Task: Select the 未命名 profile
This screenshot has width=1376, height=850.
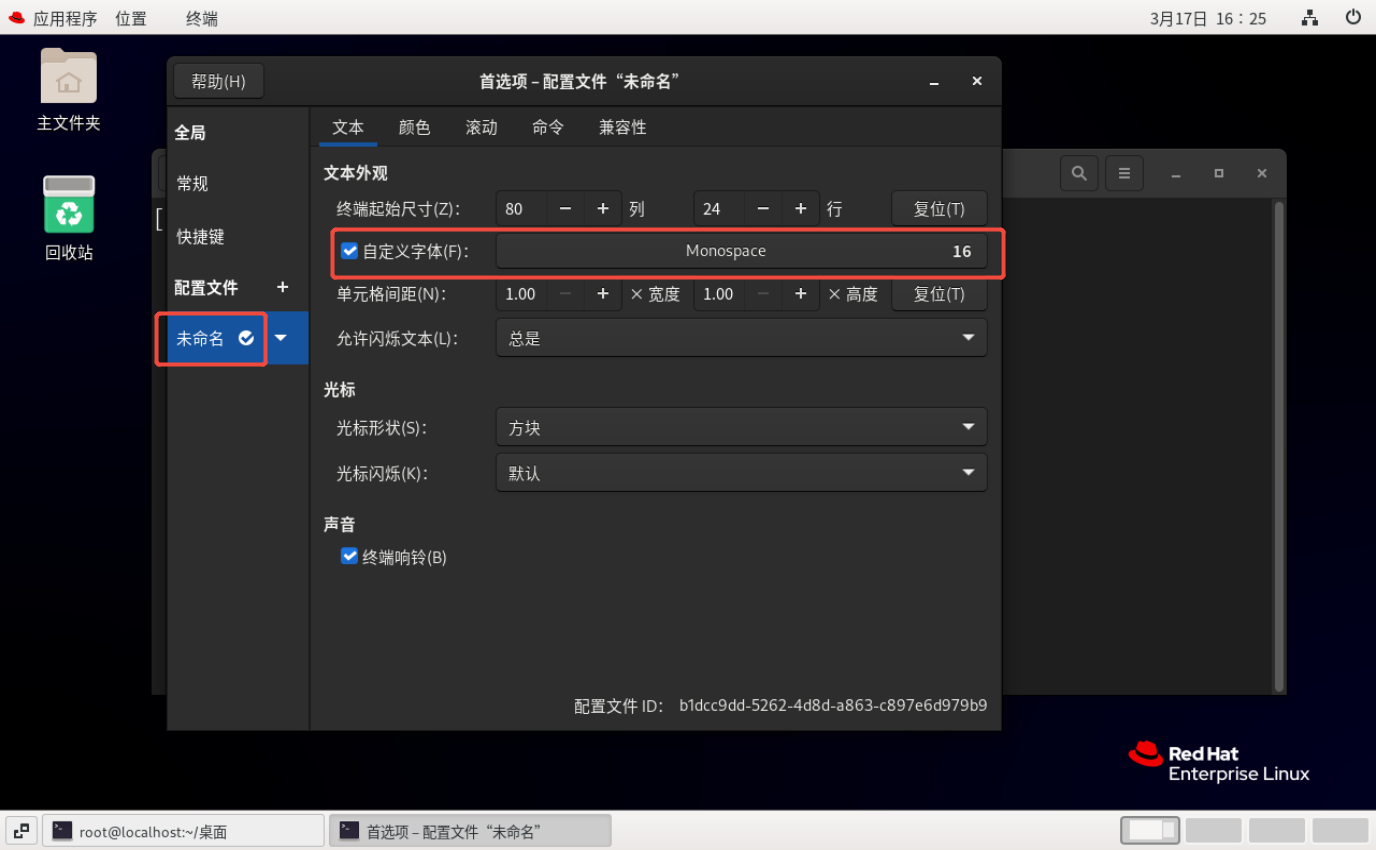Action: point(200,338)
